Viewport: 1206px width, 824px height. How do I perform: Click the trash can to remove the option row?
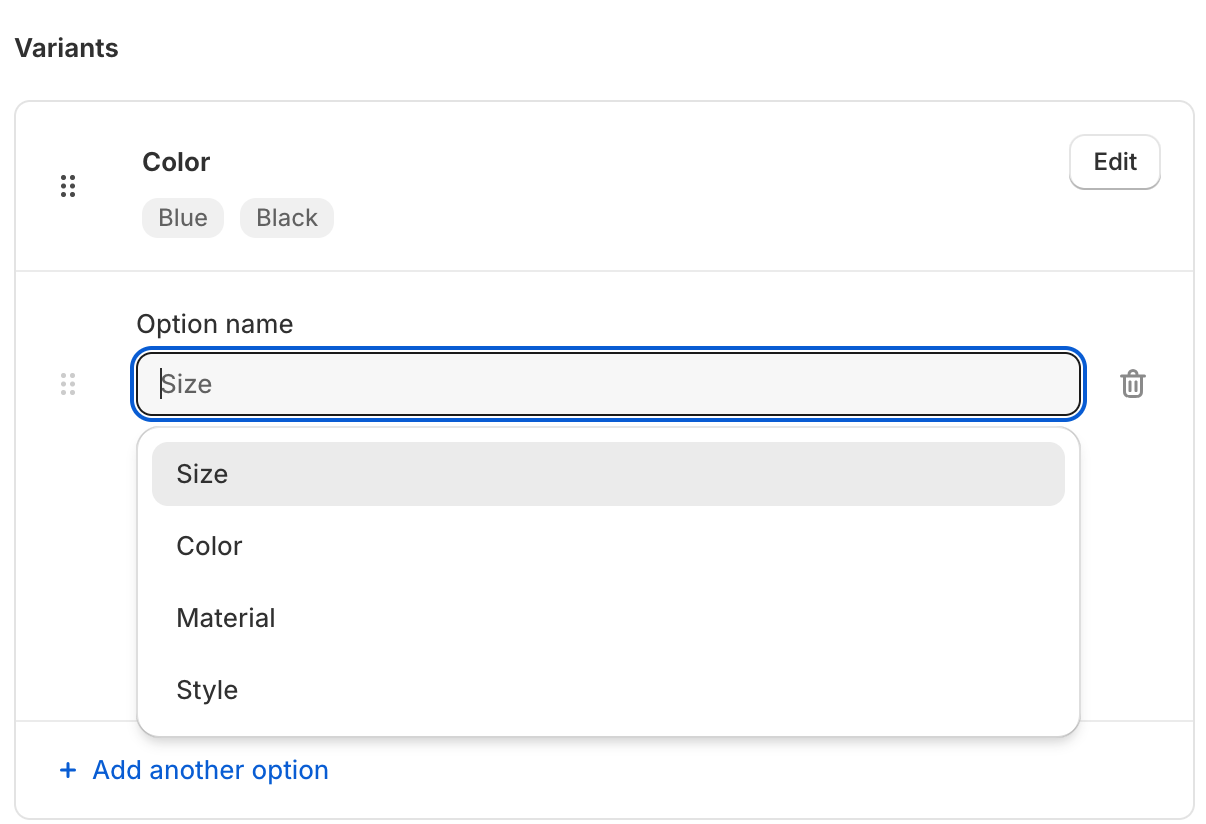click(x=1132, y=383)
